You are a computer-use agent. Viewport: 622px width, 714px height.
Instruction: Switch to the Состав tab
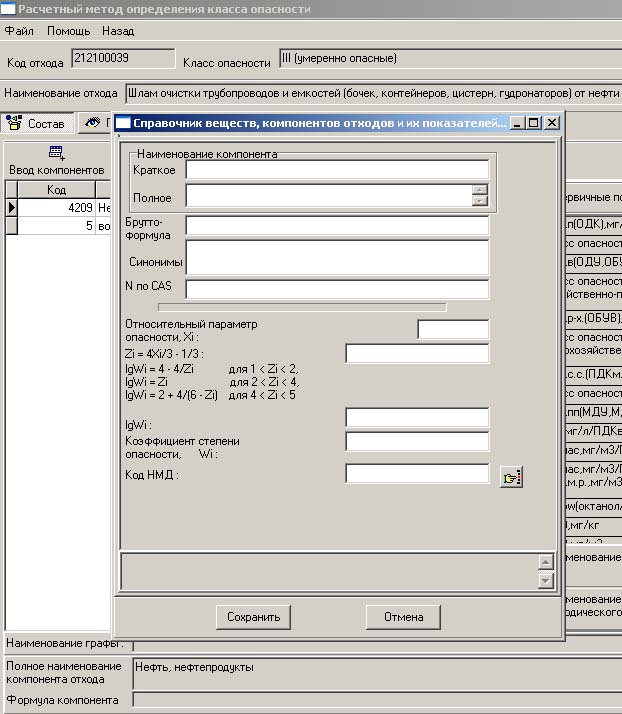tap(36, 124)
